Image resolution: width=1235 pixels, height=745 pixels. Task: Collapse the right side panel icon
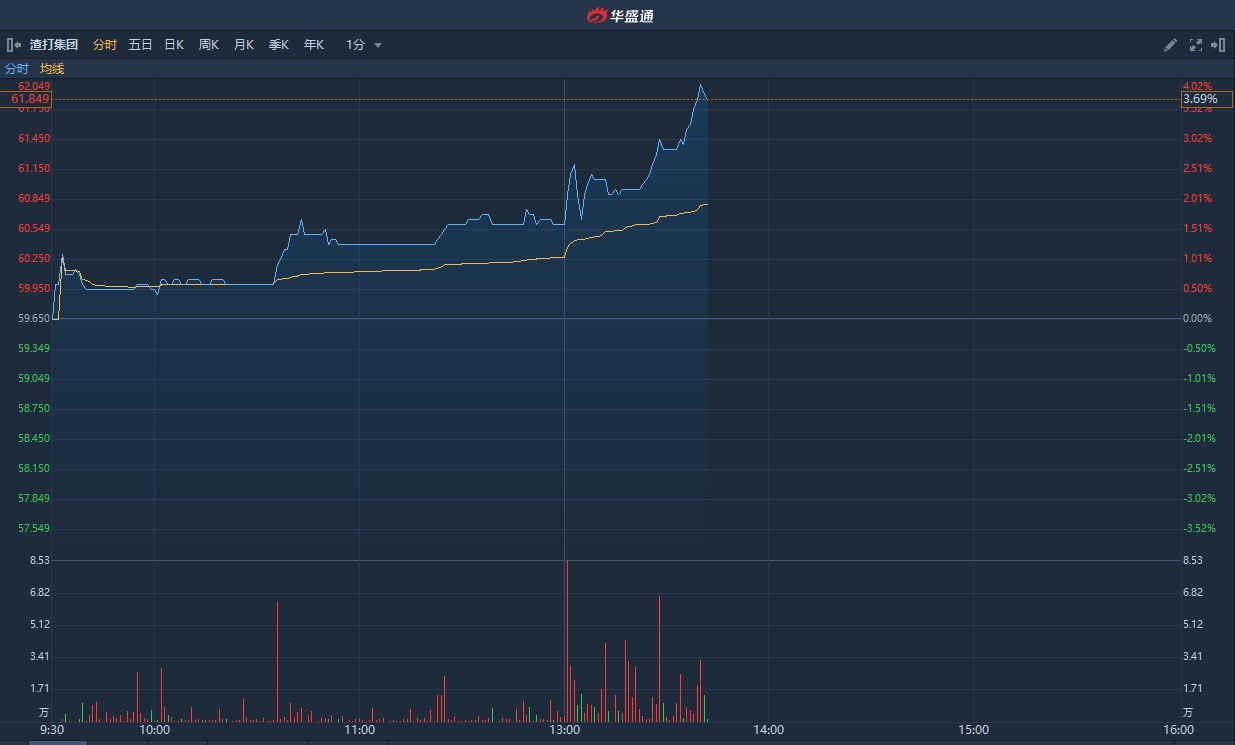(1218, 45)
